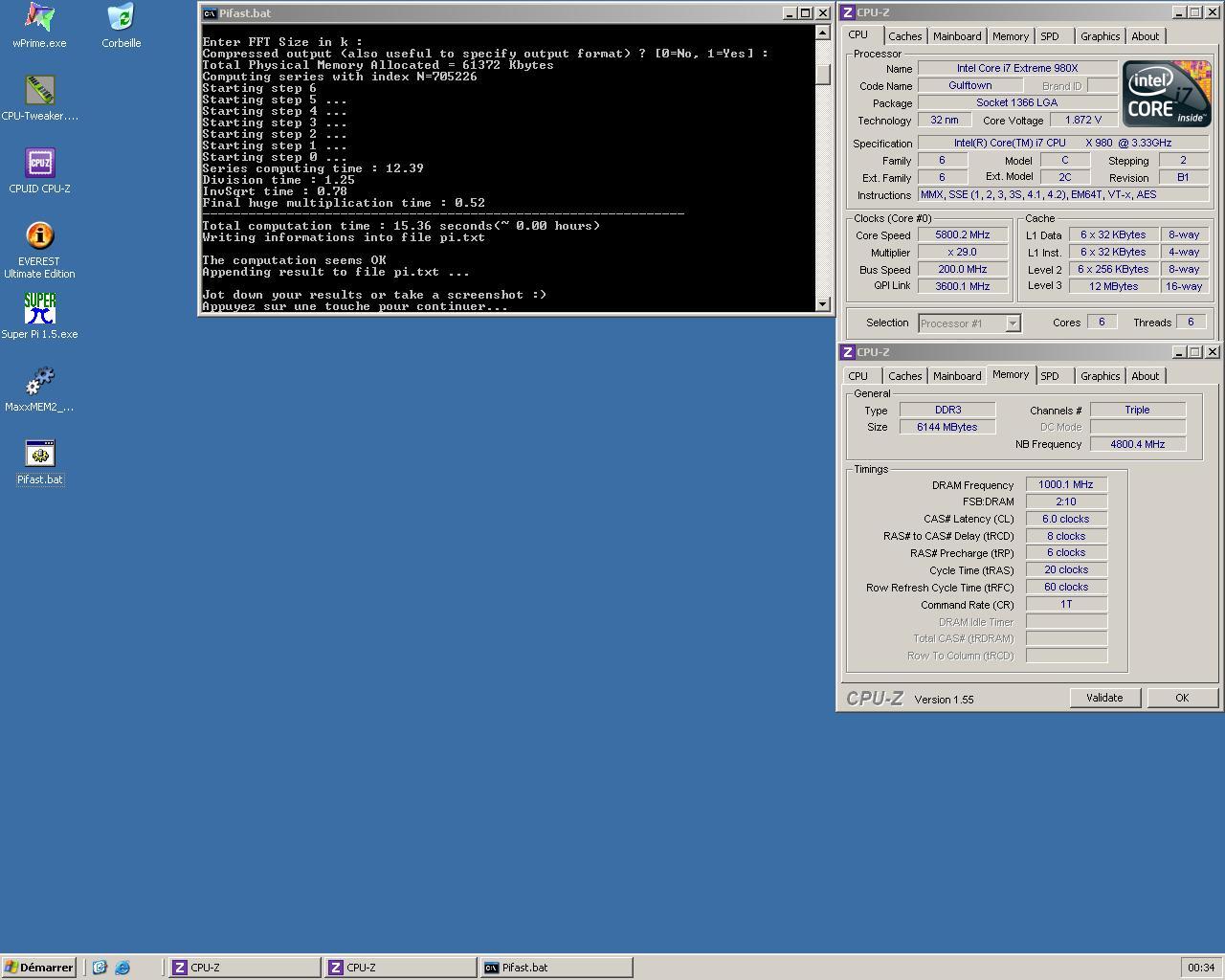
Task: Select the Super Pi 1.5.exe icon
Action: pyautogui.click(x=39, y=317)
